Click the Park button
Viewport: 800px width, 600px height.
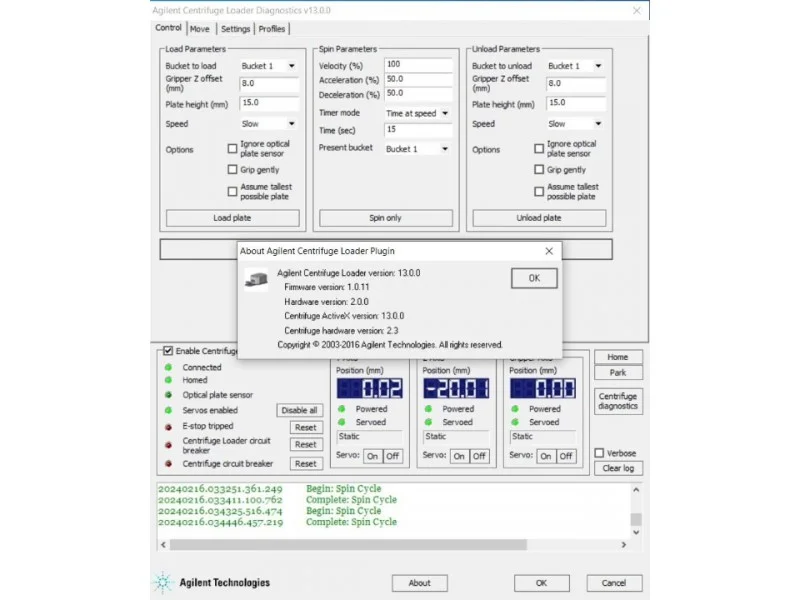(x=618, y=372)
